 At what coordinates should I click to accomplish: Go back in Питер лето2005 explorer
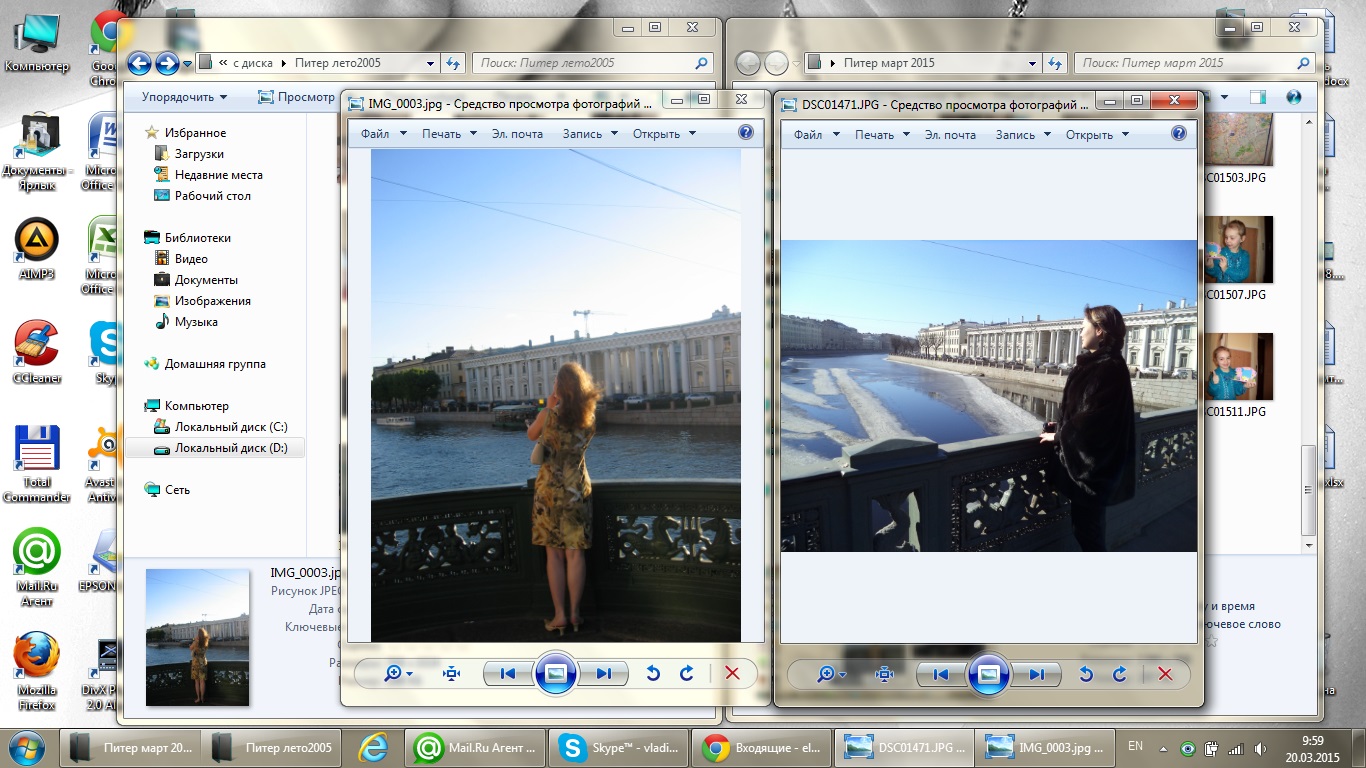click(139, 63)
